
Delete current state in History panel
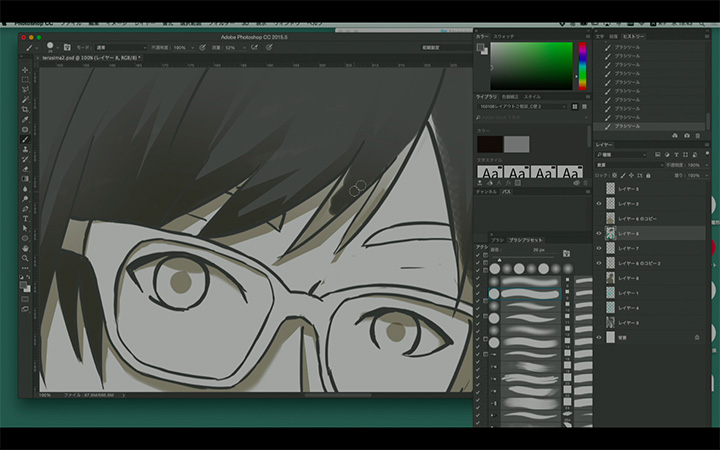(x=698, y=136)
